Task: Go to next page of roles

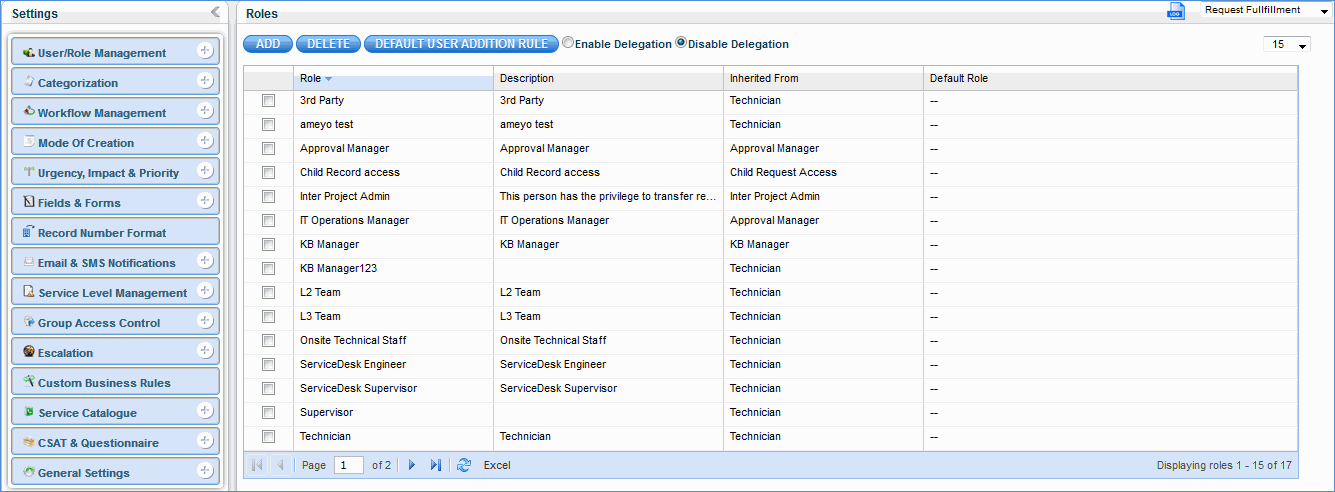Action: tap(411, 465)
